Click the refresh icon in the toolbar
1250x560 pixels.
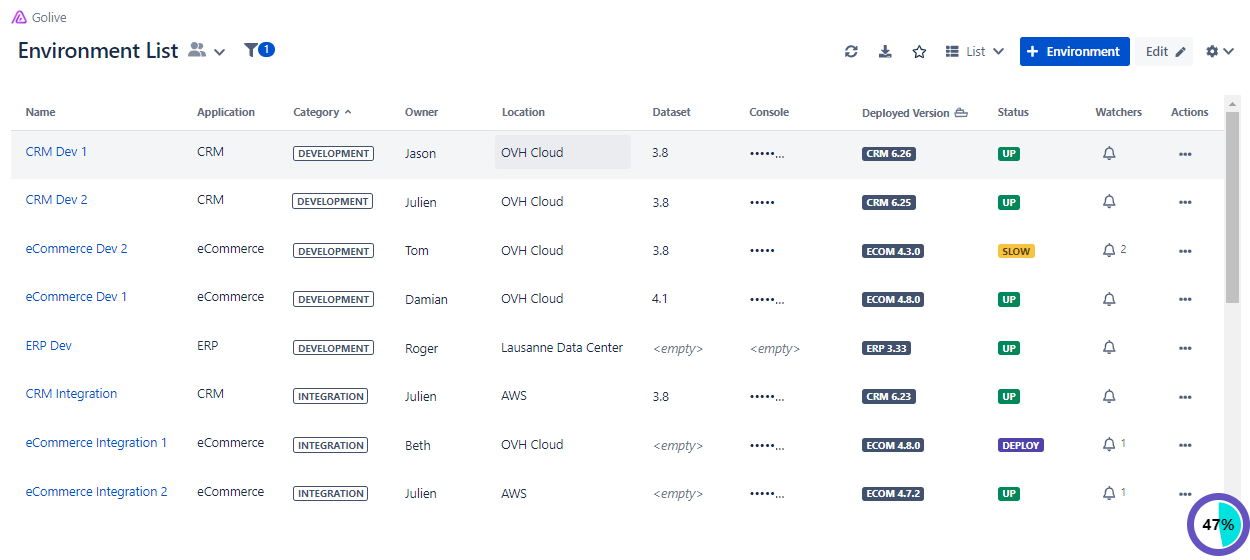tap(851, 52)
